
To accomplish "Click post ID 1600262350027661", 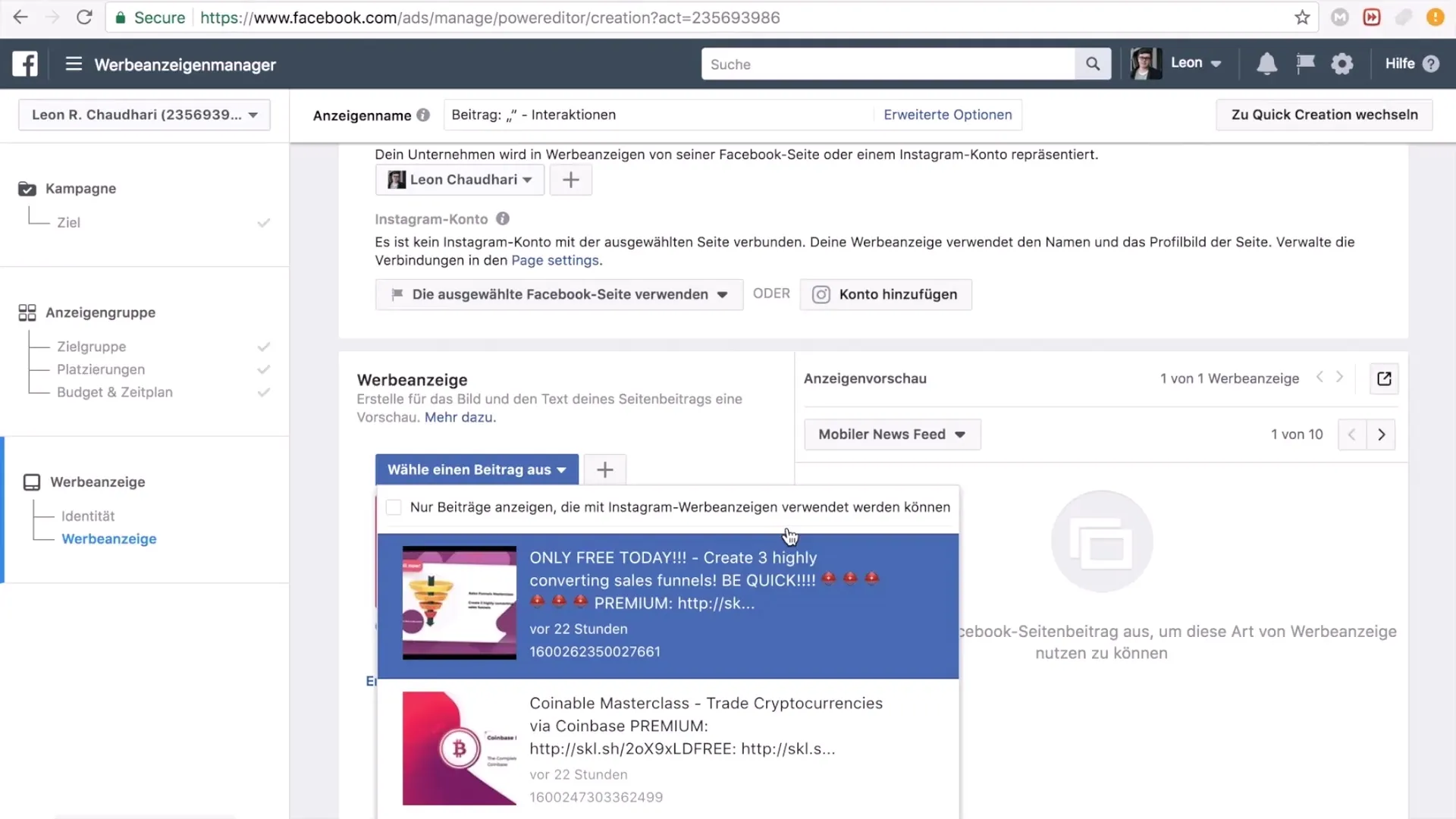I will [595, 652].
